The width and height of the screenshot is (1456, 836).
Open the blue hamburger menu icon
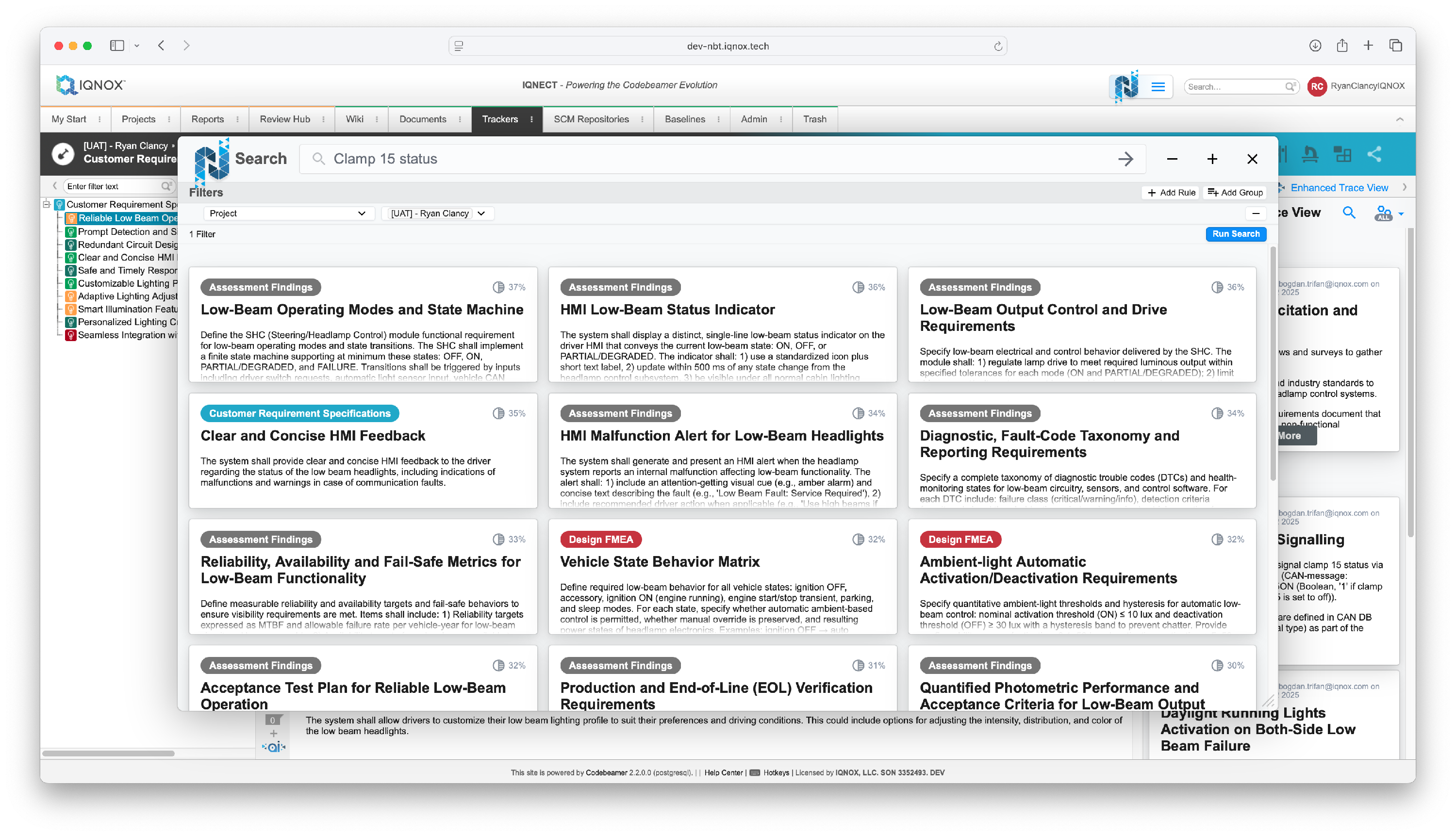coord(1158,87)
